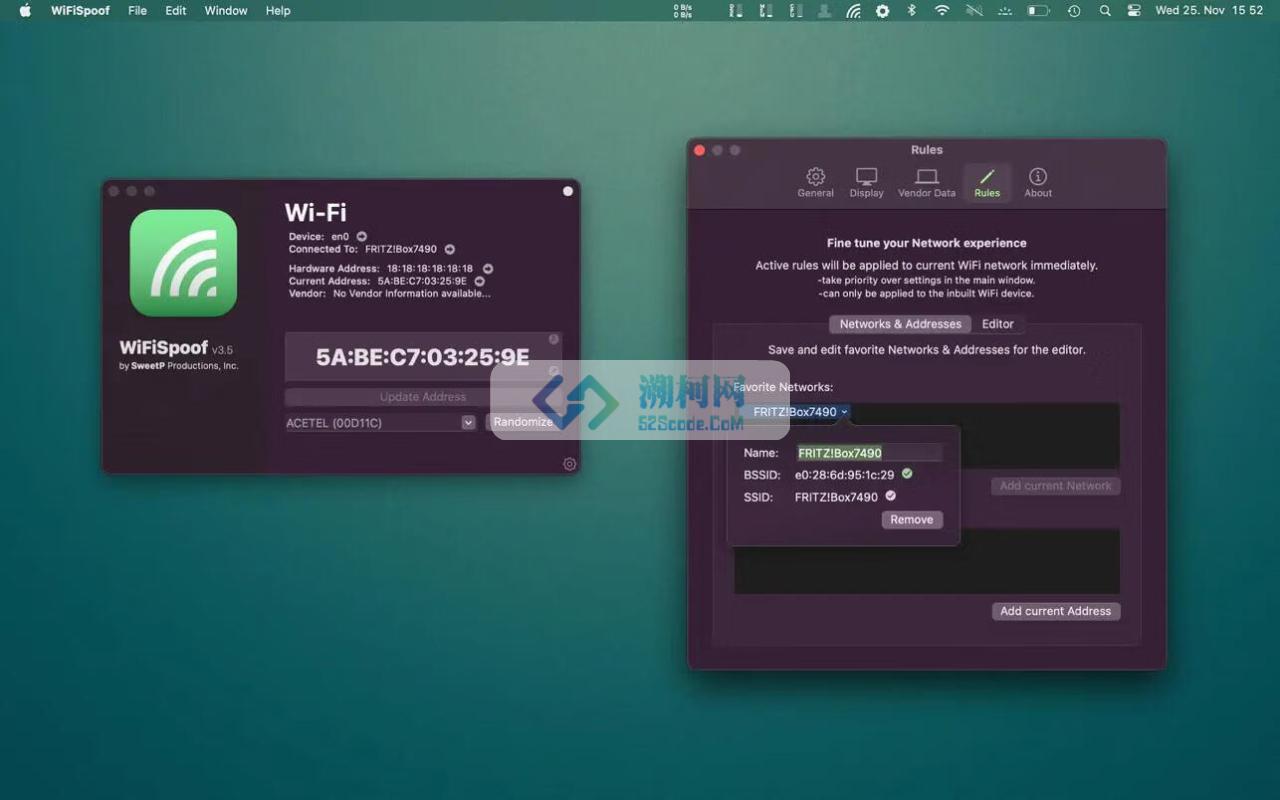Click the favorite addresses list box
This screenshot has width=1280, height=800.
[x=927, y=561]
